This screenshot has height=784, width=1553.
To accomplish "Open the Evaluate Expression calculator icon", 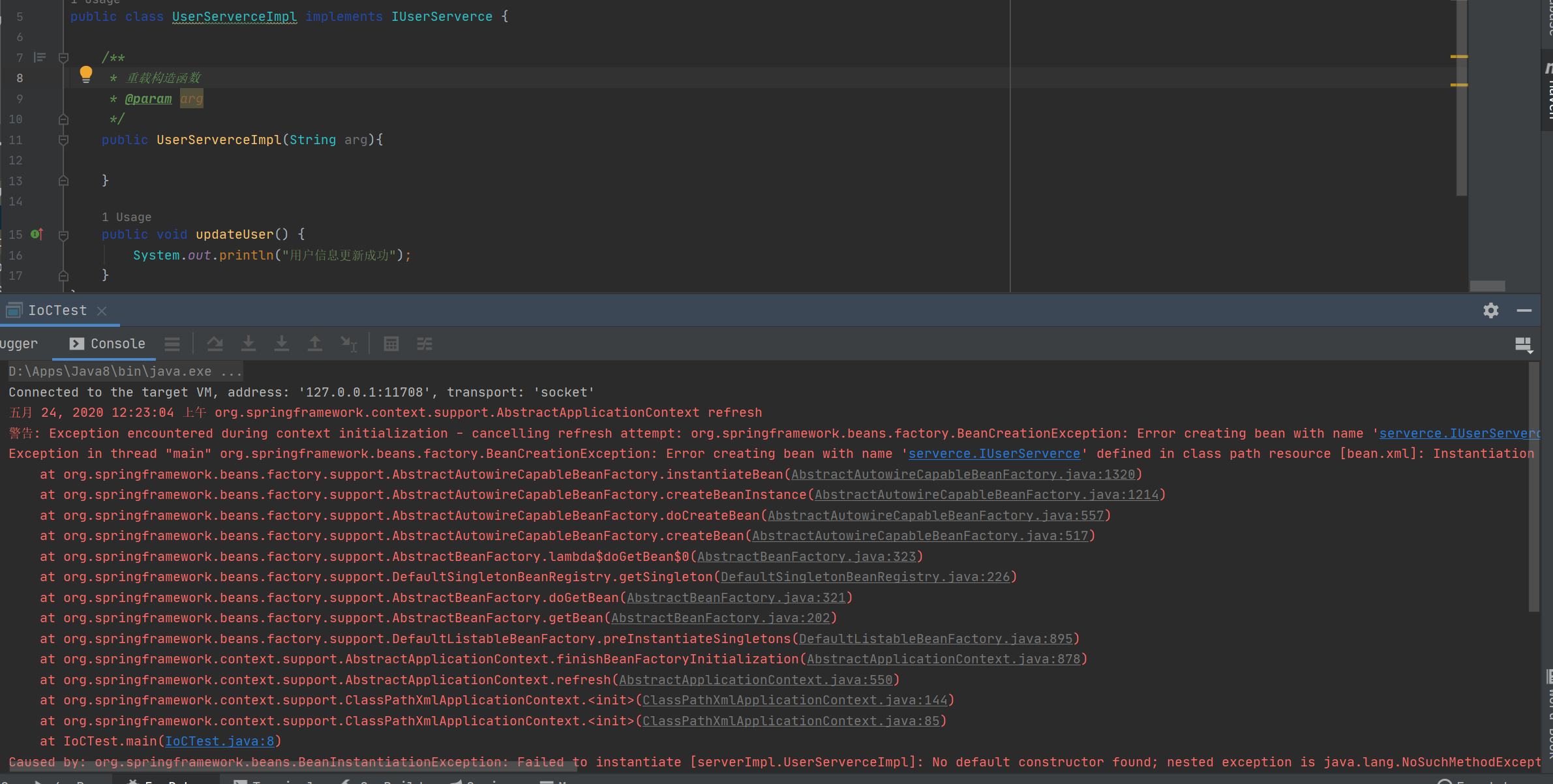I will click(x=391, y=344).
